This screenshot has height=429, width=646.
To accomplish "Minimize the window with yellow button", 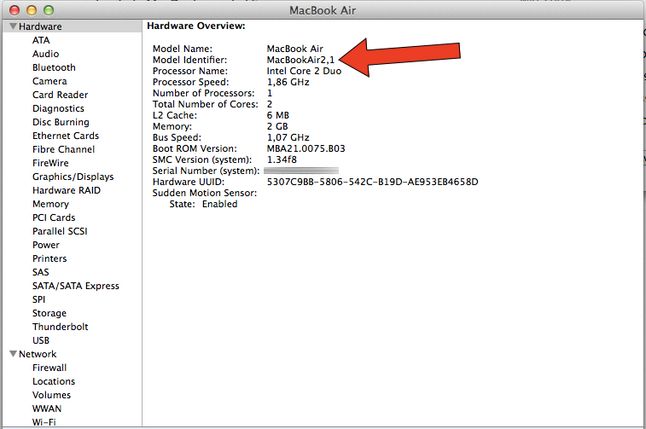I will click(31, 10).
